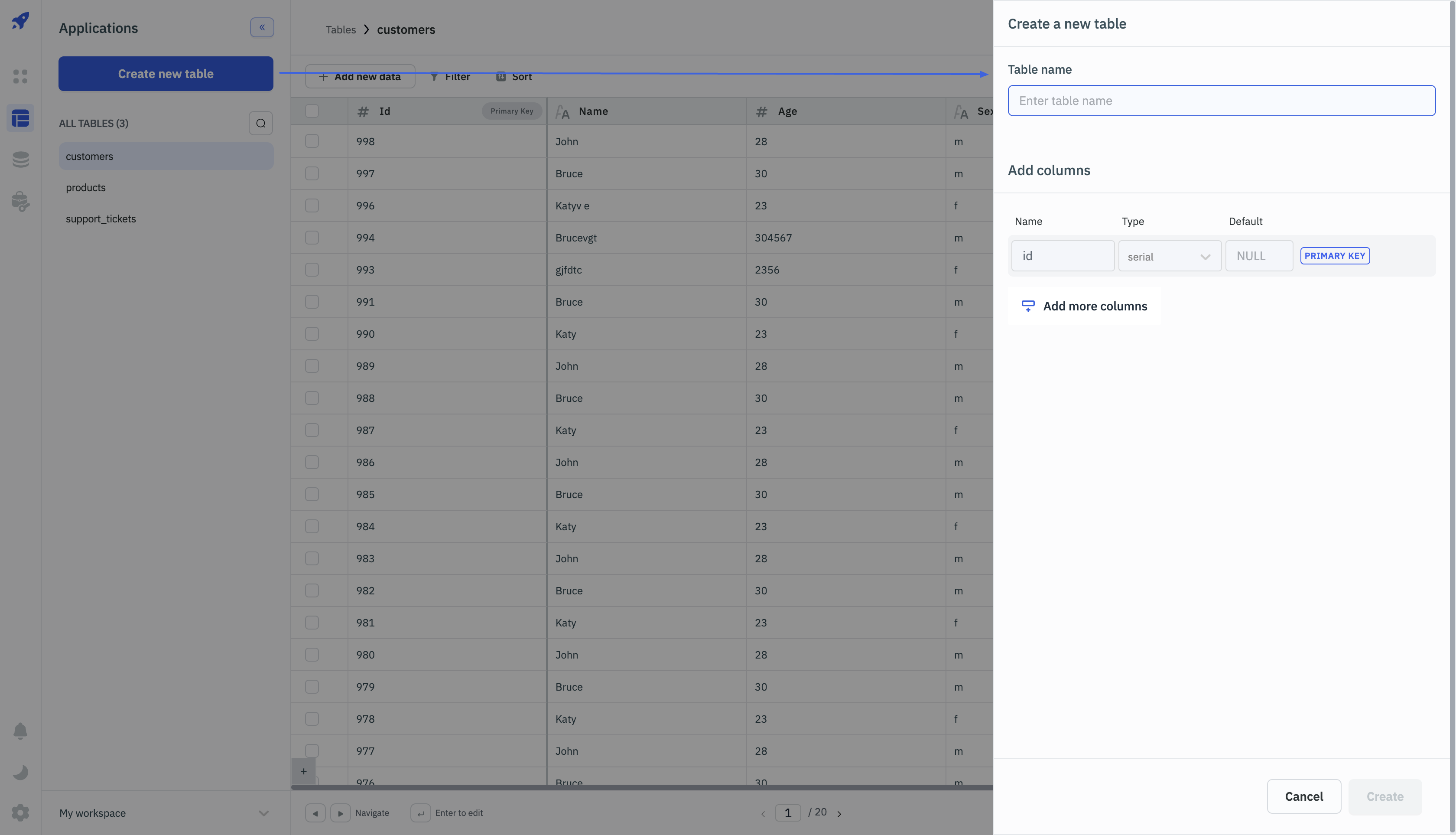Collapse the Applications panel with double-chevron

click(261, 27)
